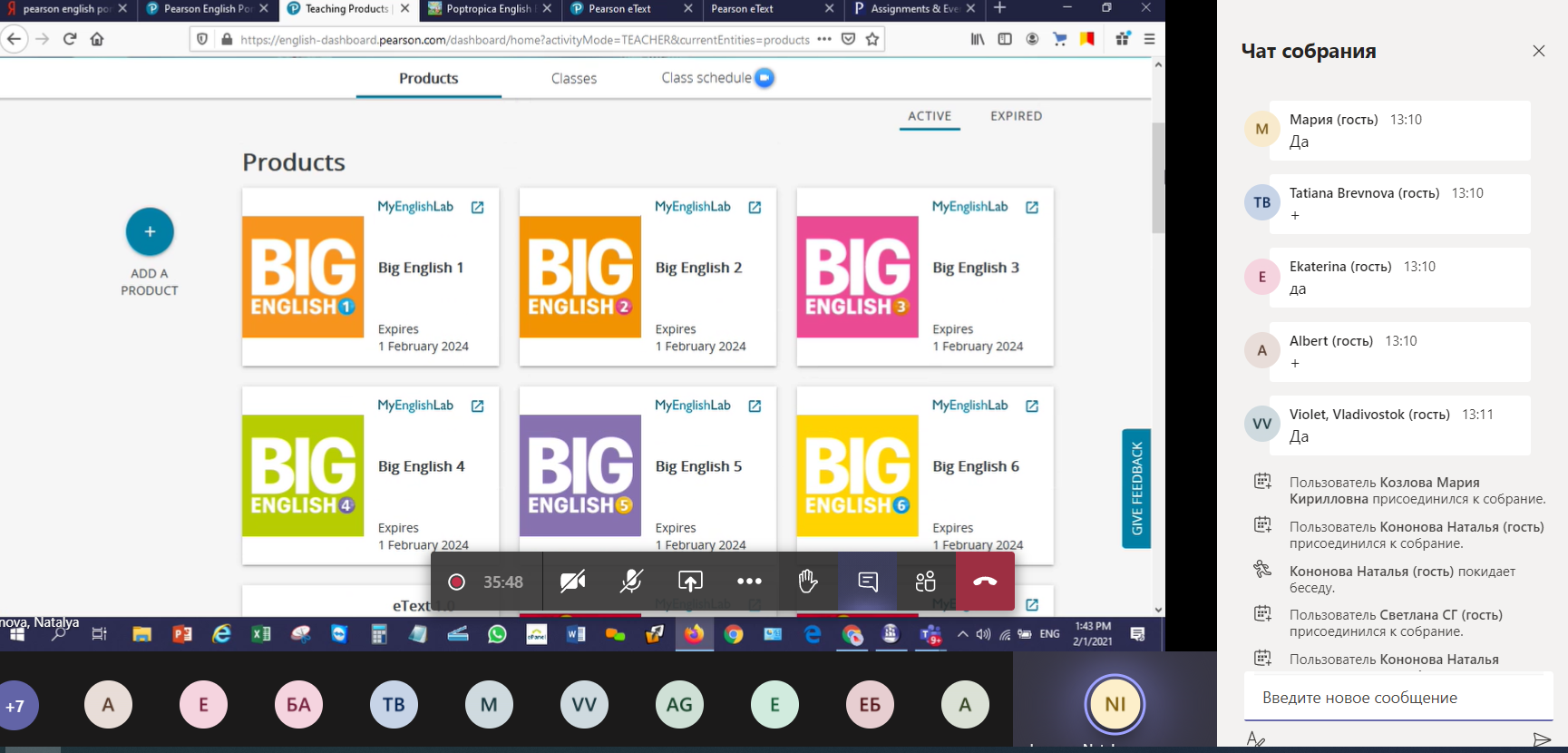The height and width of the screenshot is (753, 1568).
Task: Switch to the Products tab
Action: (428, 78)
